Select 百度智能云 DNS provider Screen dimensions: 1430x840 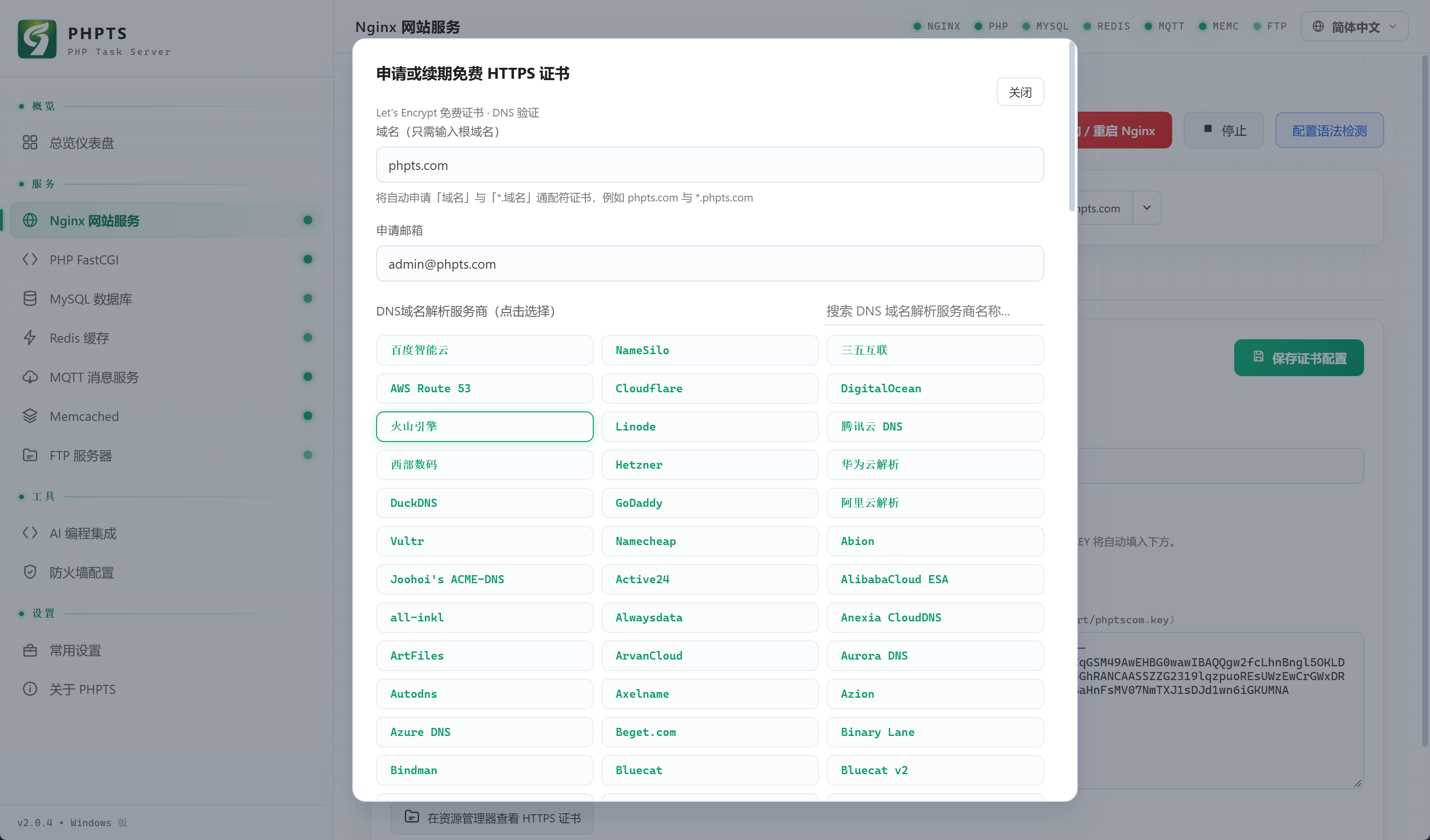(x=484, y=350)
